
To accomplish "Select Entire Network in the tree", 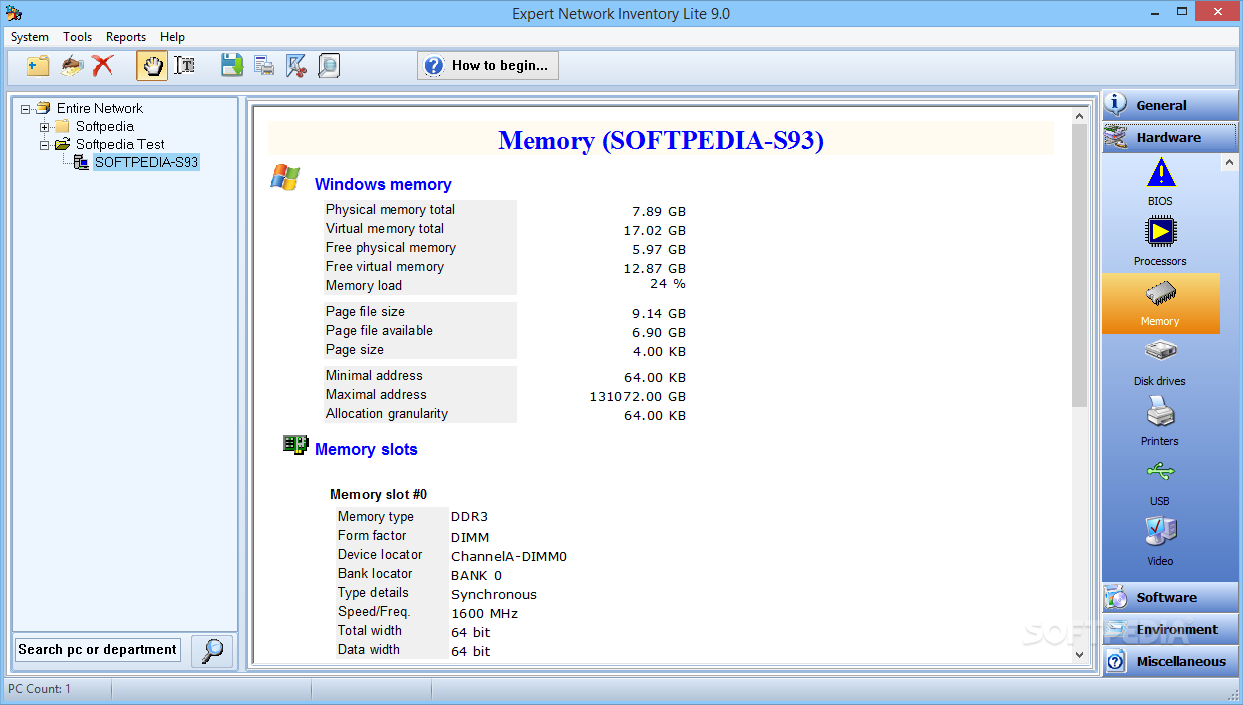I will tap(99, 108).
